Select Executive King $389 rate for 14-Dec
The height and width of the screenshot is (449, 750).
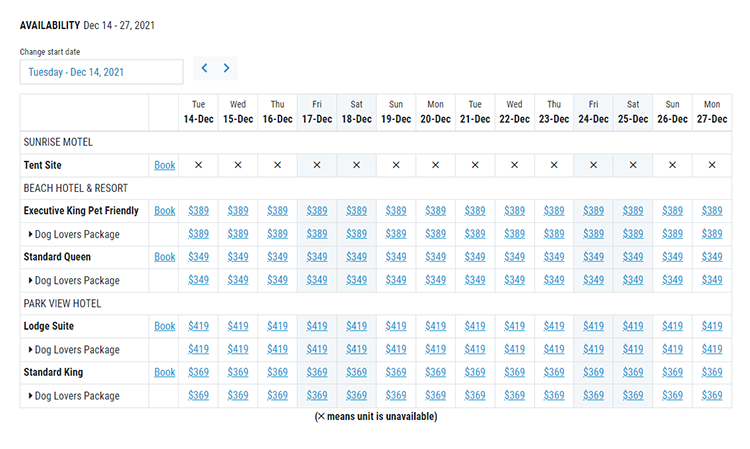pos(198,211)
